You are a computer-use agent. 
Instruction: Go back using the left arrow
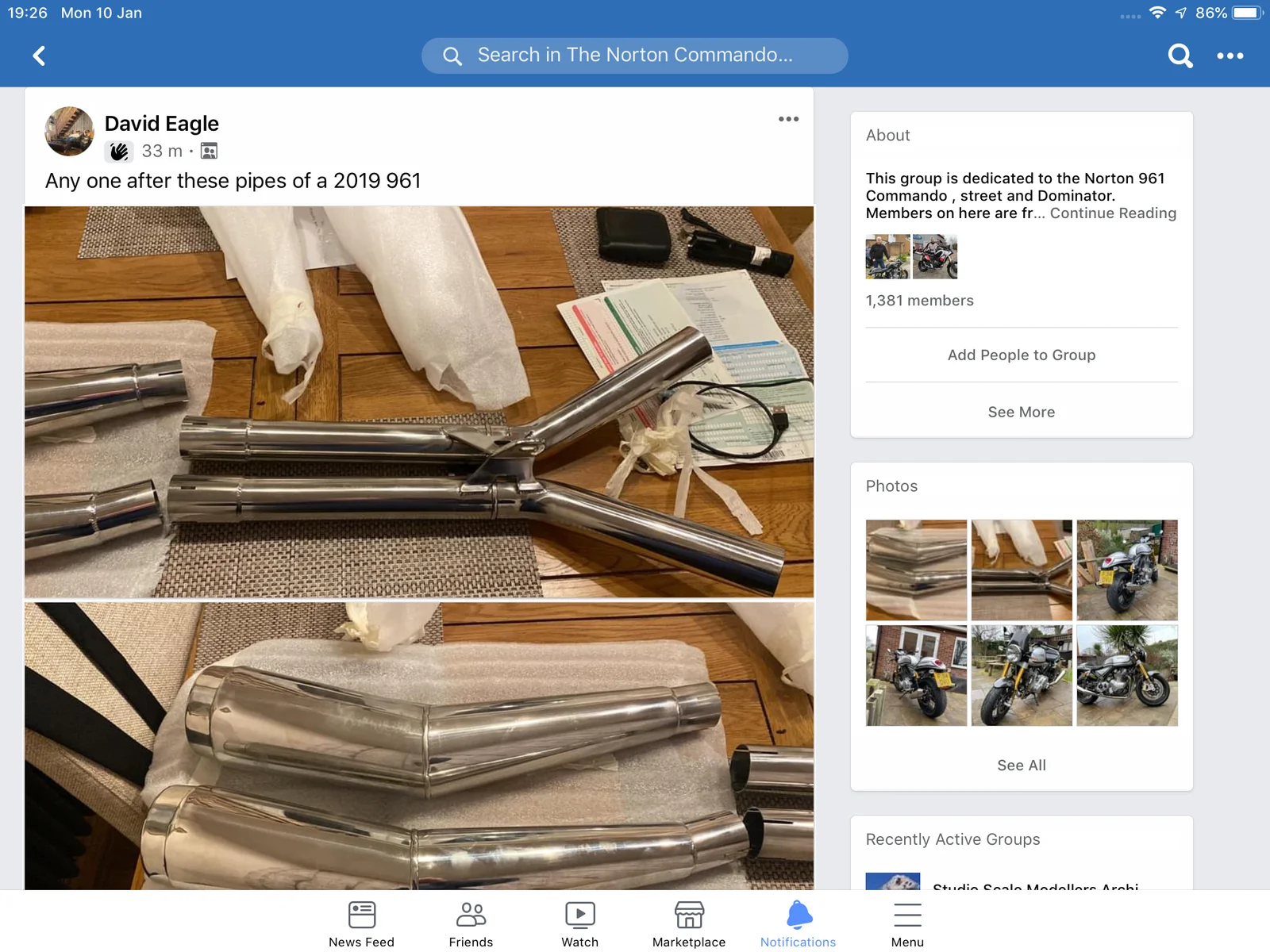coord(38,56)
